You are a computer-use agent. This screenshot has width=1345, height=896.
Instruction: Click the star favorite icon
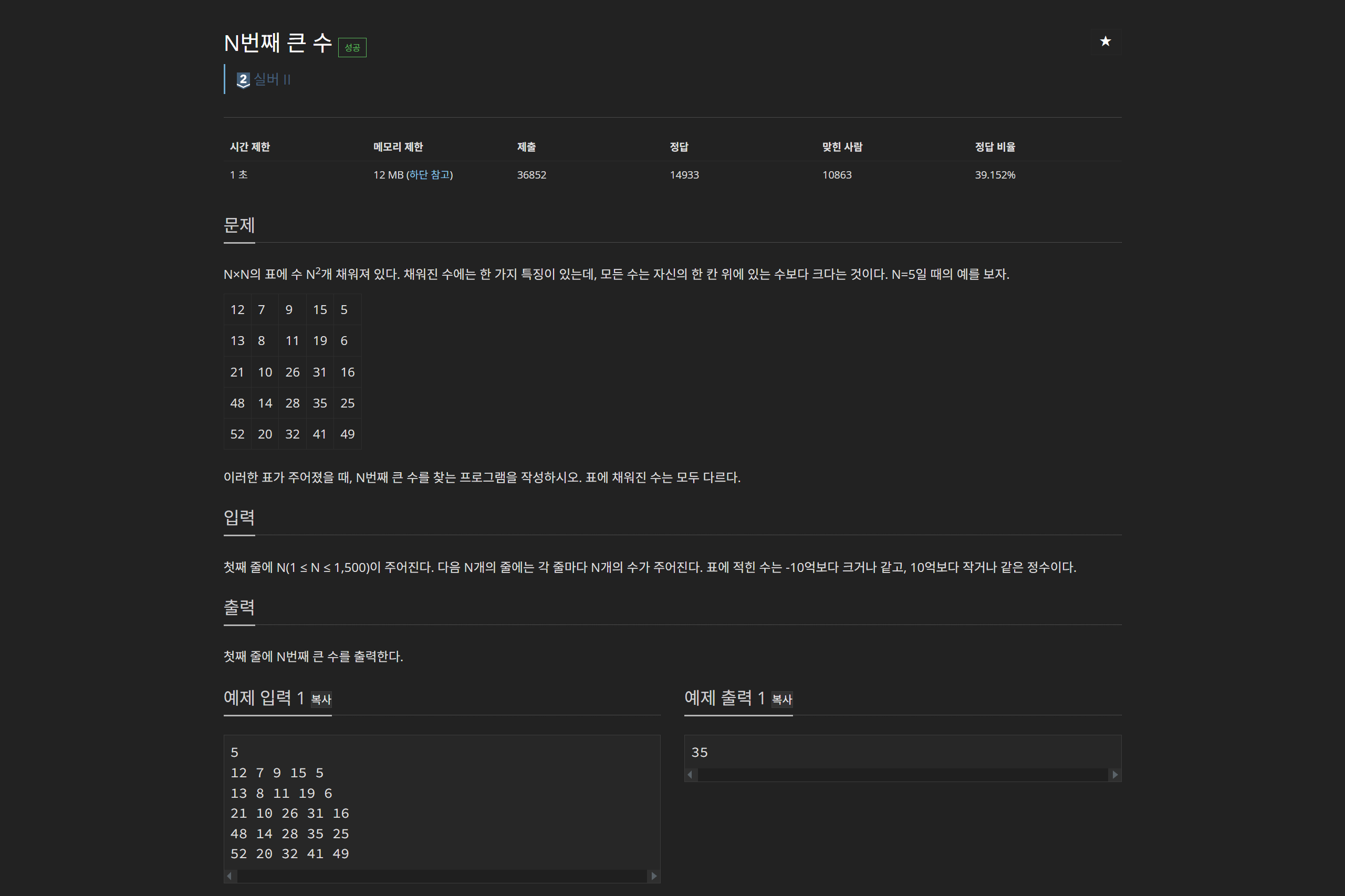pos(1105,41)
